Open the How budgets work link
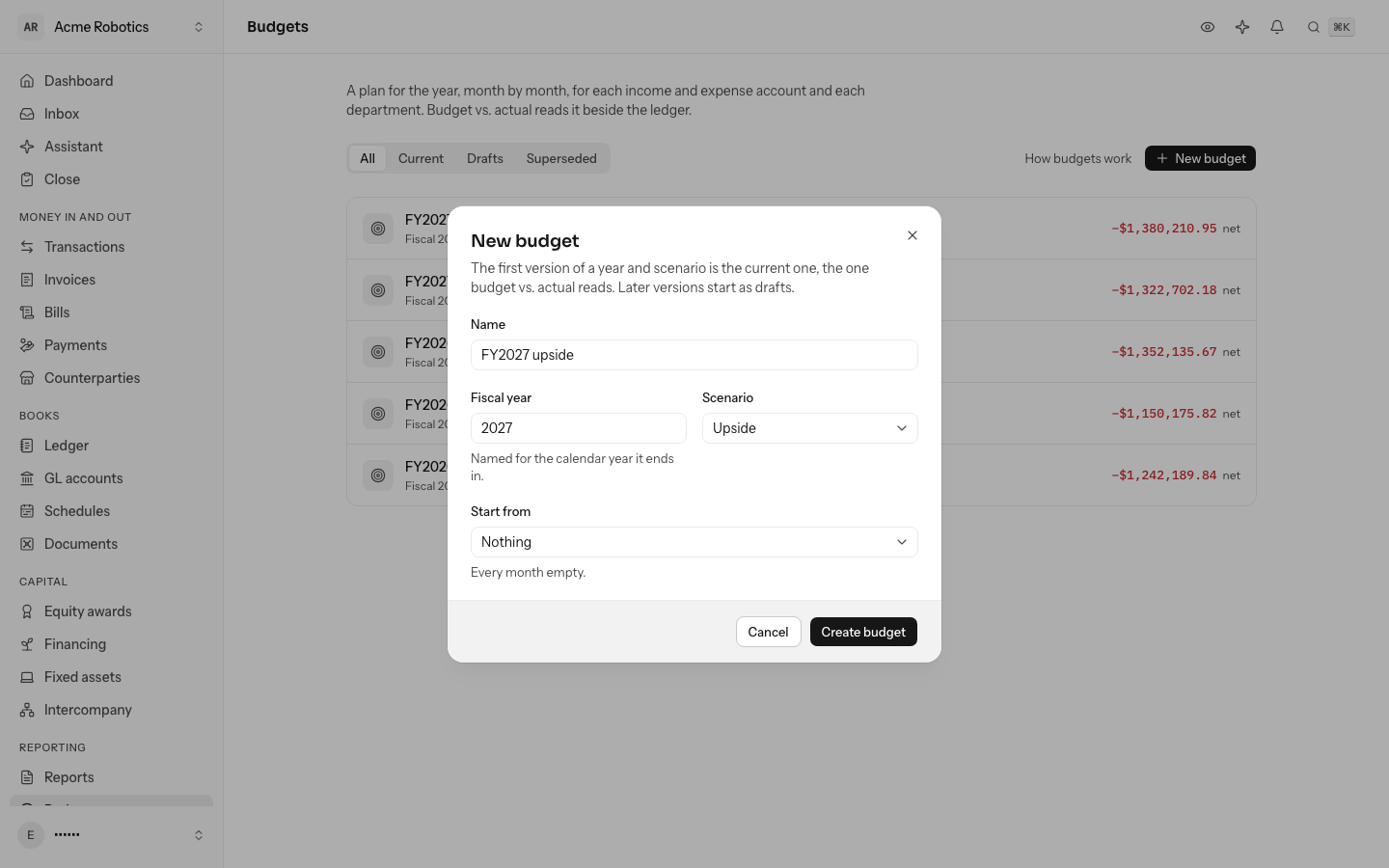The image size is (1389, 868). click(1077, 158)
